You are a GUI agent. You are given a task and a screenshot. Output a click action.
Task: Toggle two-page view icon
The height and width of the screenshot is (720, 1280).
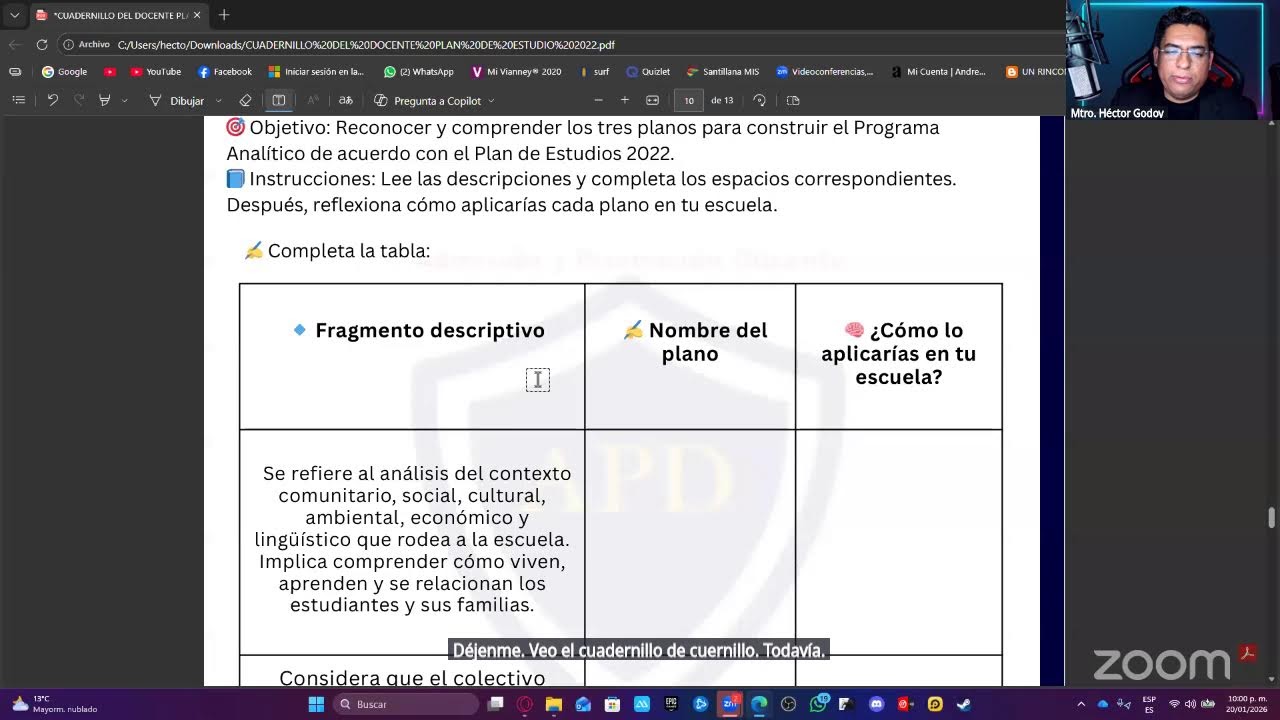point(793,100)
